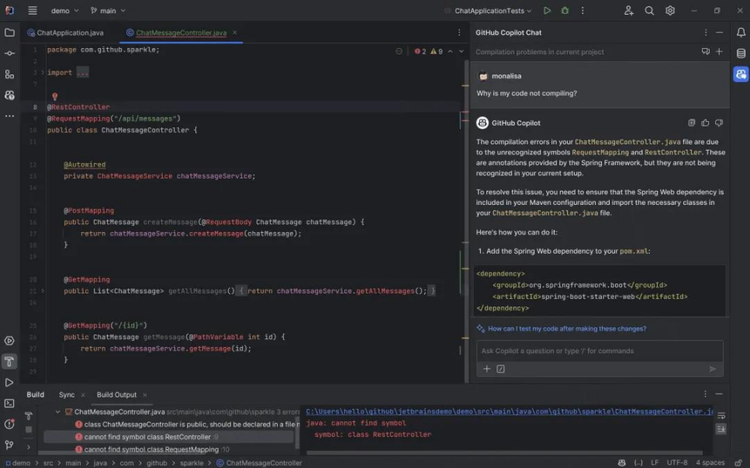Select ChatMessageController.java editor tab

(x=177, y=33)
